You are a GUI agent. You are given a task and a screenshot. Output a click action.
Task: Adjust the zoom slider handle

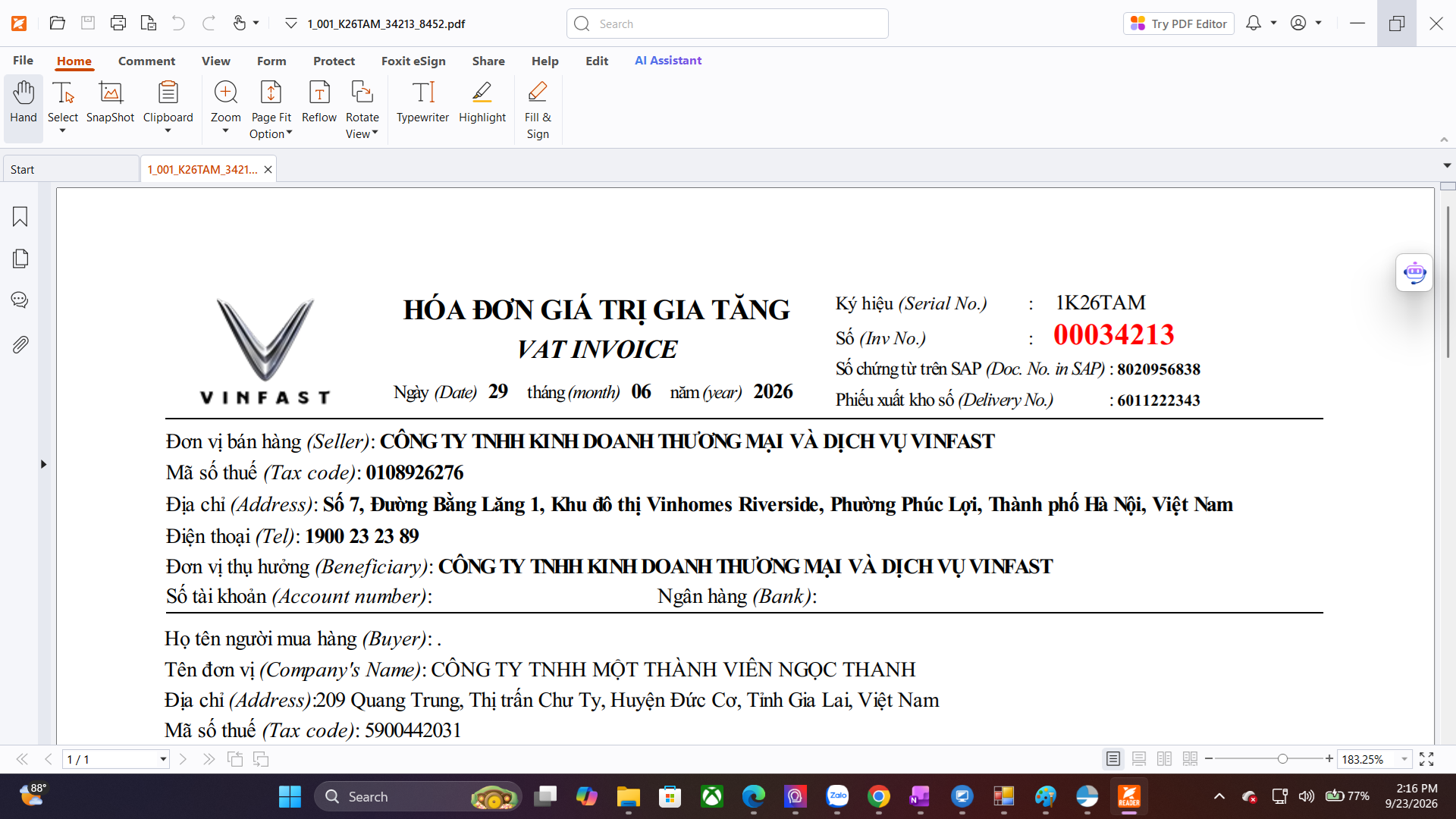1282,759
